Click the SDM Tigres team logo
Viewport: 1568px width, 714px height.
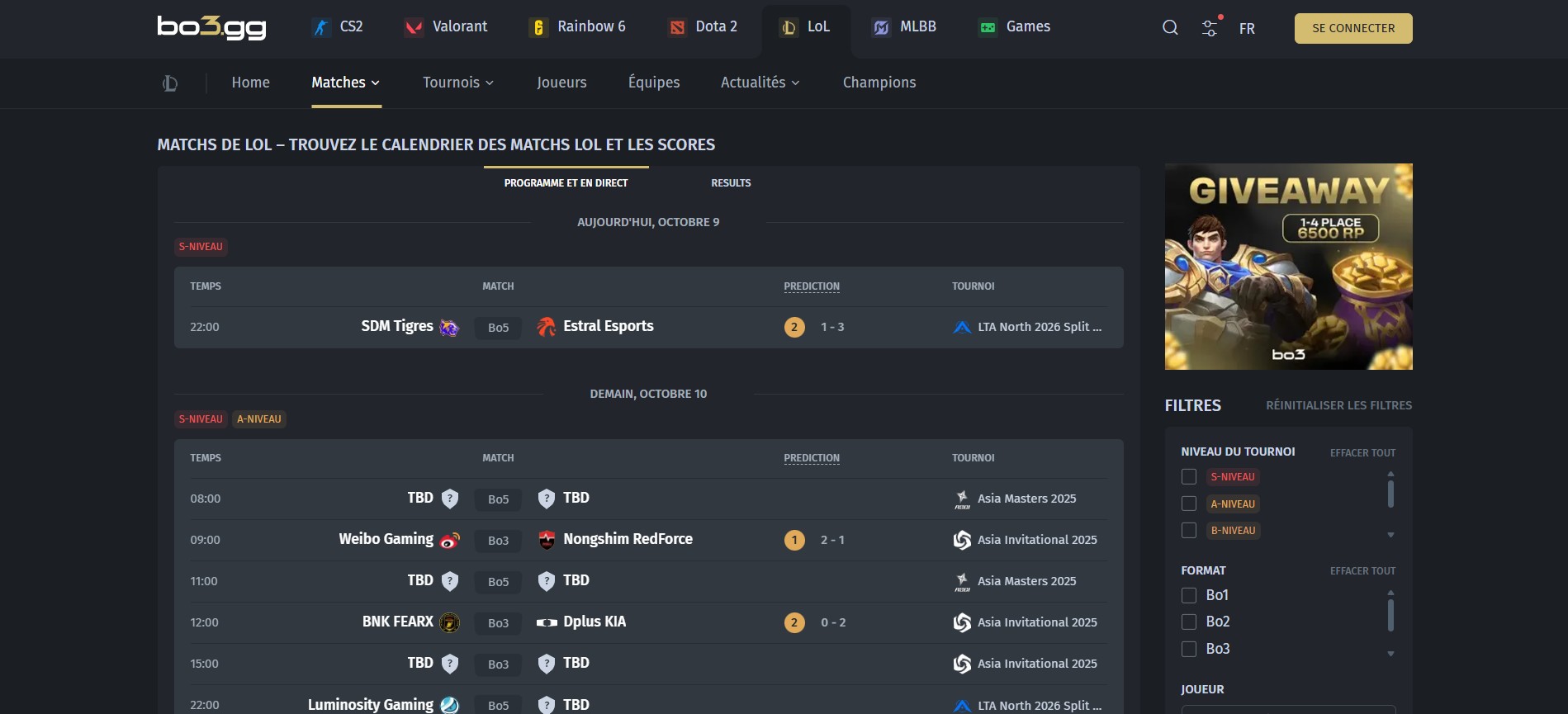click(x=449, y=328)
